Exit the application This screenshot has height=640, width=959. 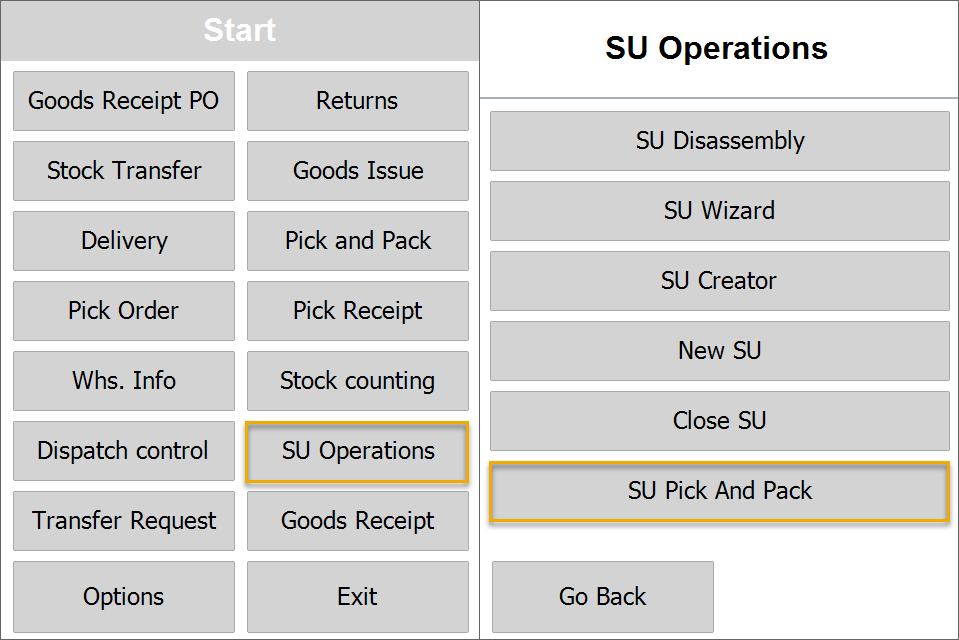pos(357,597)
